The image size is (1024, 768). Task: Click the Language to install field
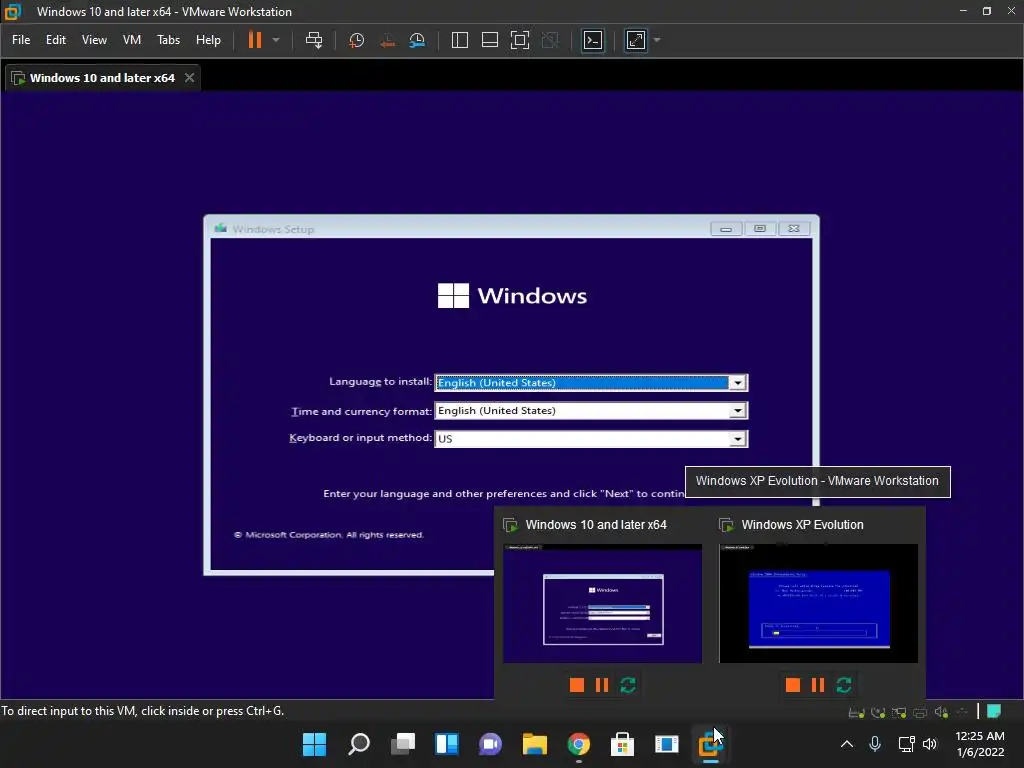[x=591, y=383]
